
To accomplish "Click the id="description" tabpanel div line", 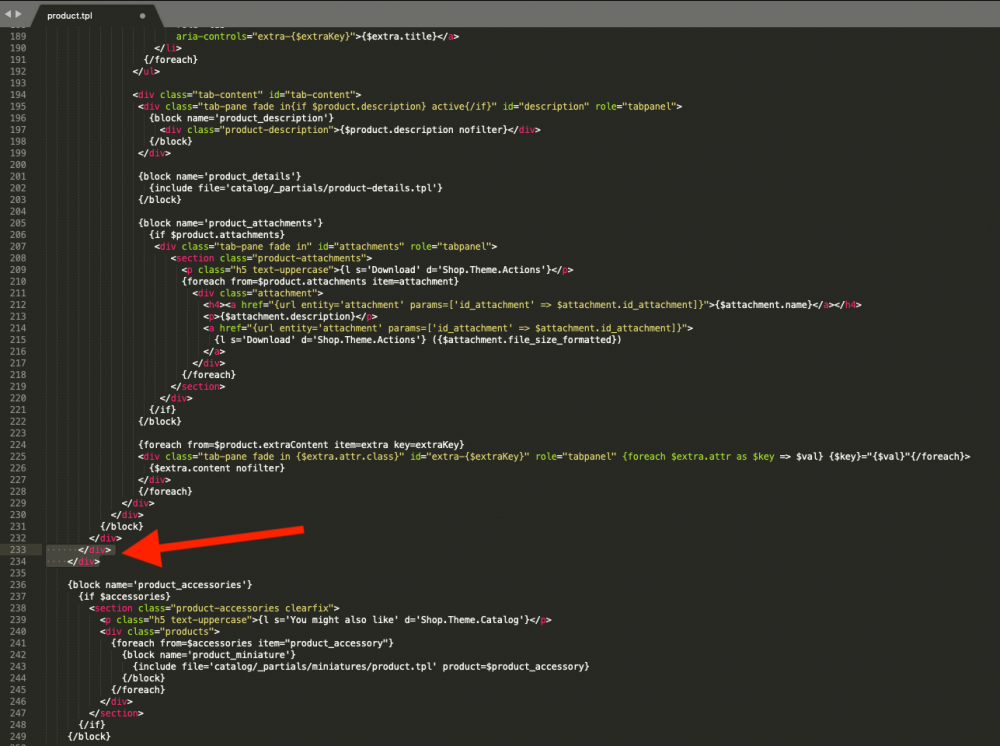I will tap(410, 106).
